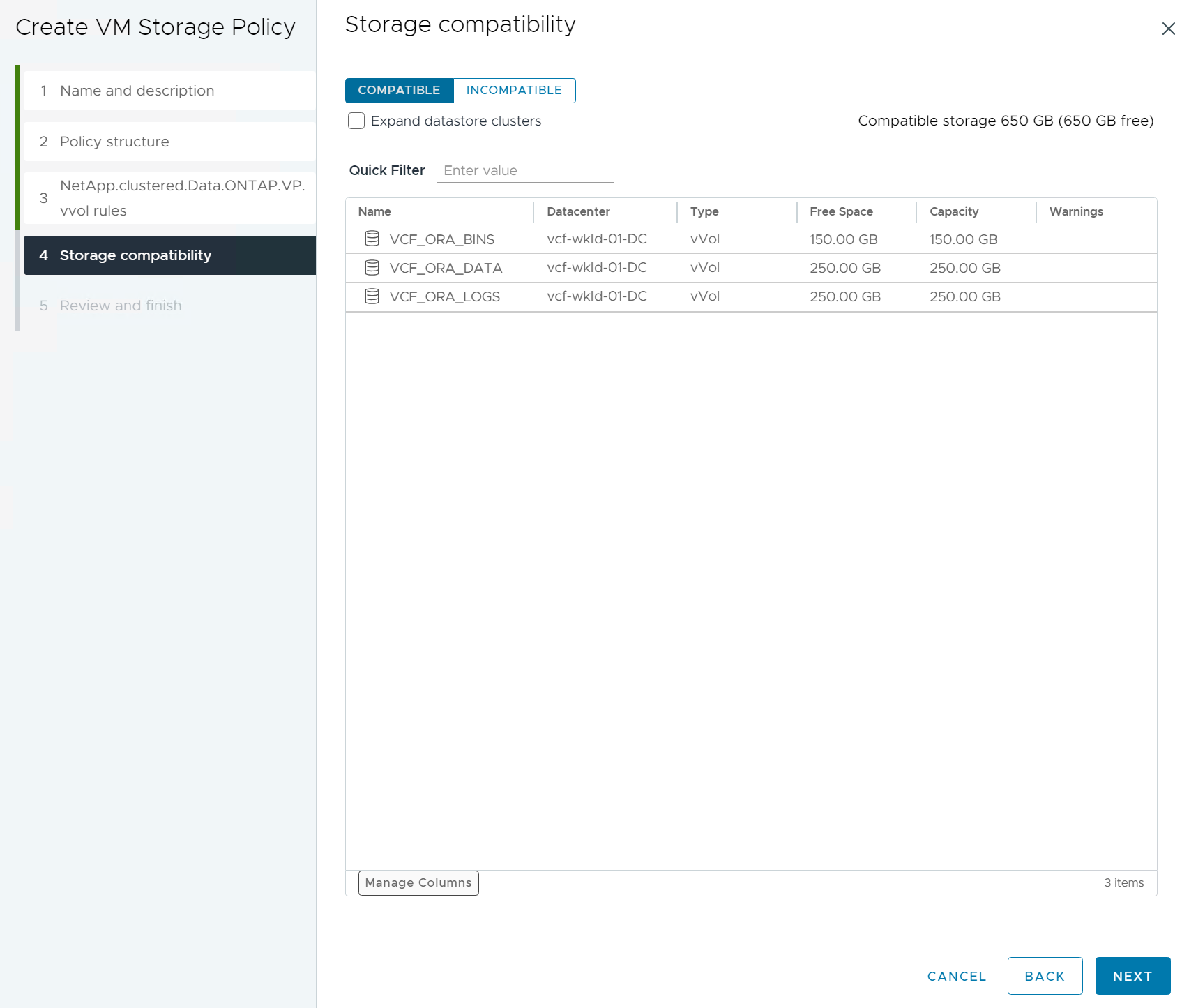
Task: Select the Compatible tab
Action: (x=399, y=91)
